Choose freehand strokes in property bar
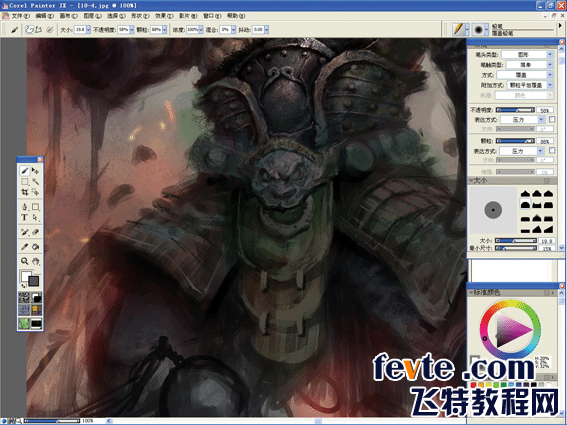The height and width of the screenshot is (425, 567). (x=29, y=30)
